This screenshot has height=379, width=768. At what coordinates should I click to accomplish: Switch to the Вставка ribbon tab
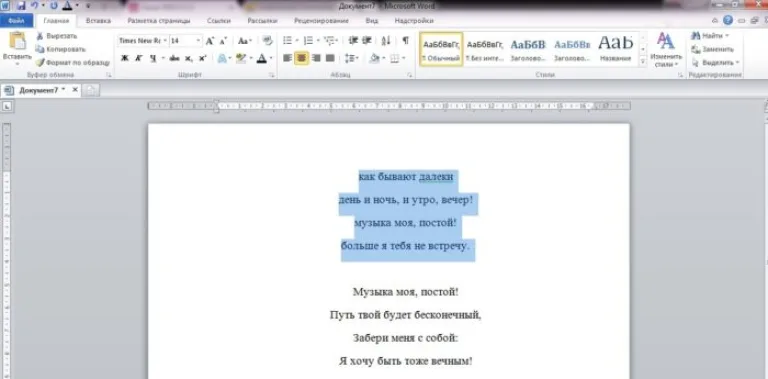coord(98,21)
